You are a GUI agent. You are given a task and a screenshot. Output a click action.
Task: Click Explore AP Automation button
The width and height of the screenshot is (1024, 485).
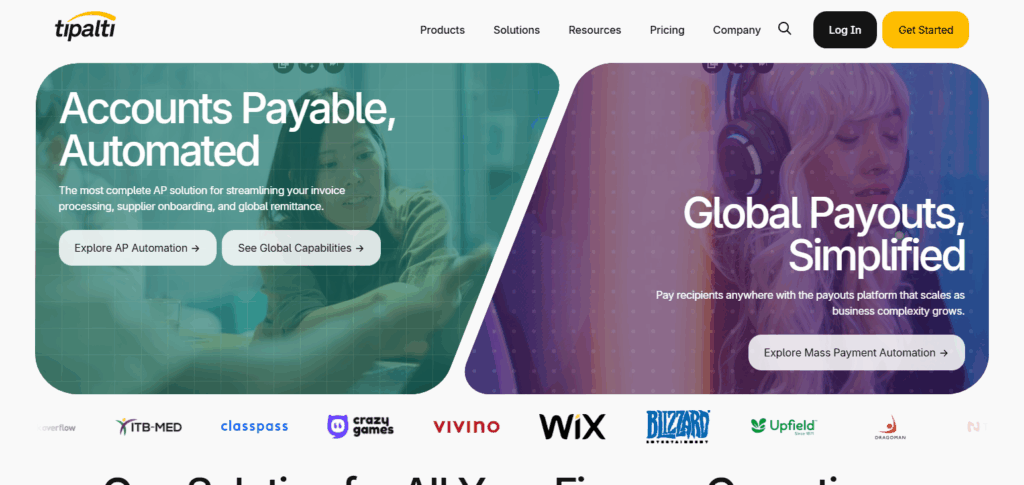click(x=137, y=248)
